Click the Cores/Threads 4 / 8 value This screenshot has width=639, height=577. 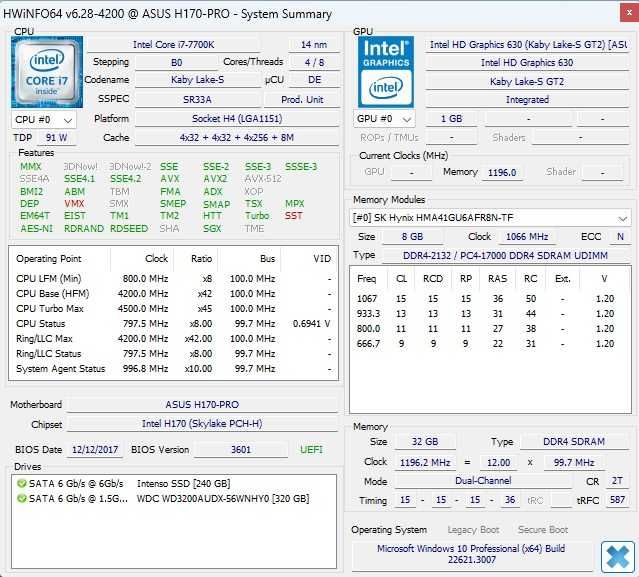[314, 63]
